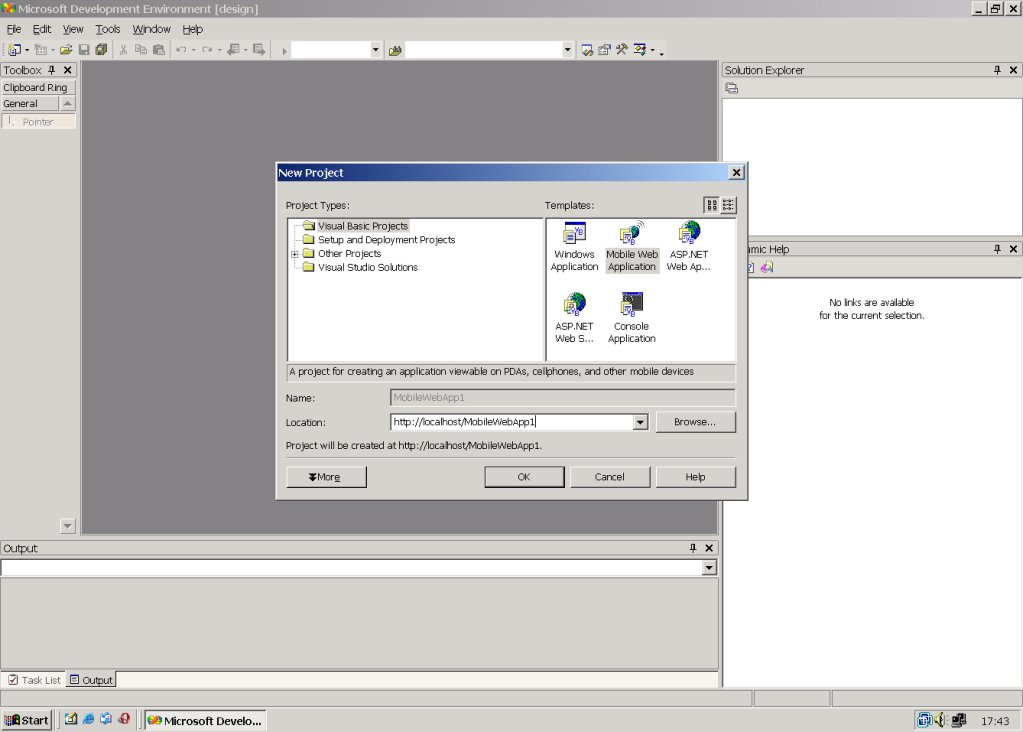Click the Find in Files toolbar icon
The height and width of the screenshot is (732, 1023).
click(x=395, y=50)
